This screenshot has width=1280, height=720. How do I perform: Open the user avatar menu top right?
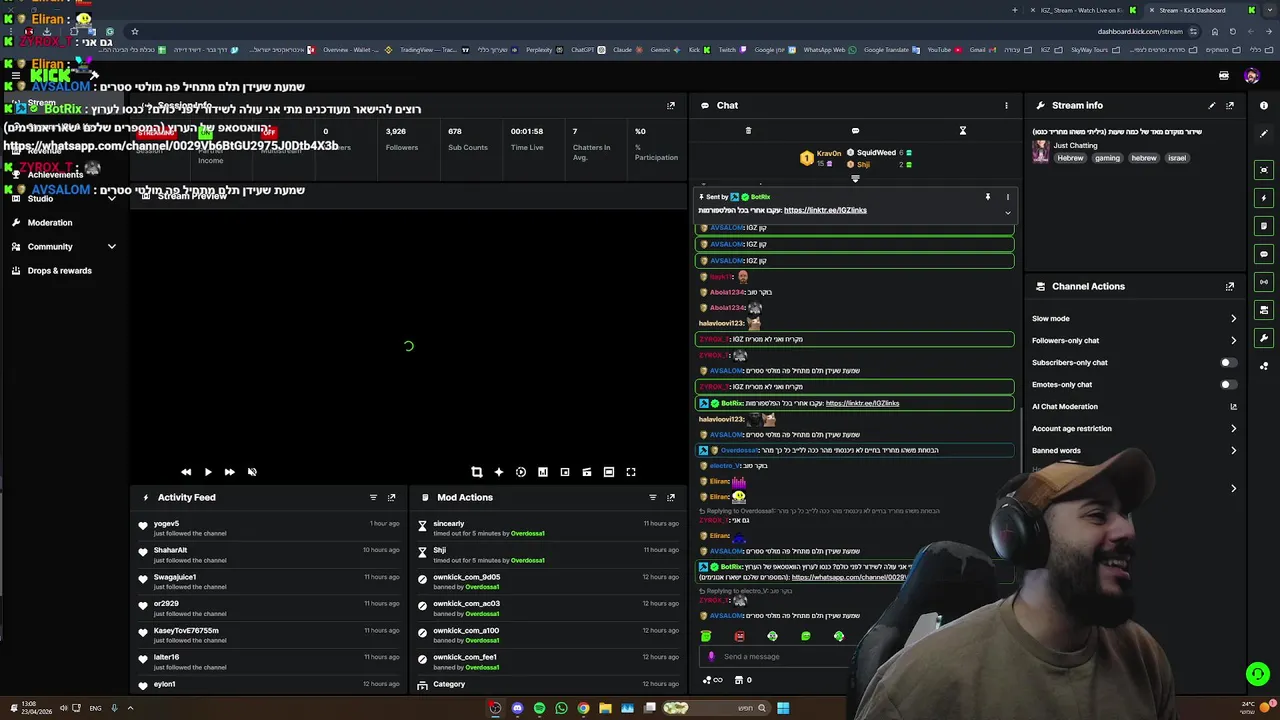pos(1252,76)
